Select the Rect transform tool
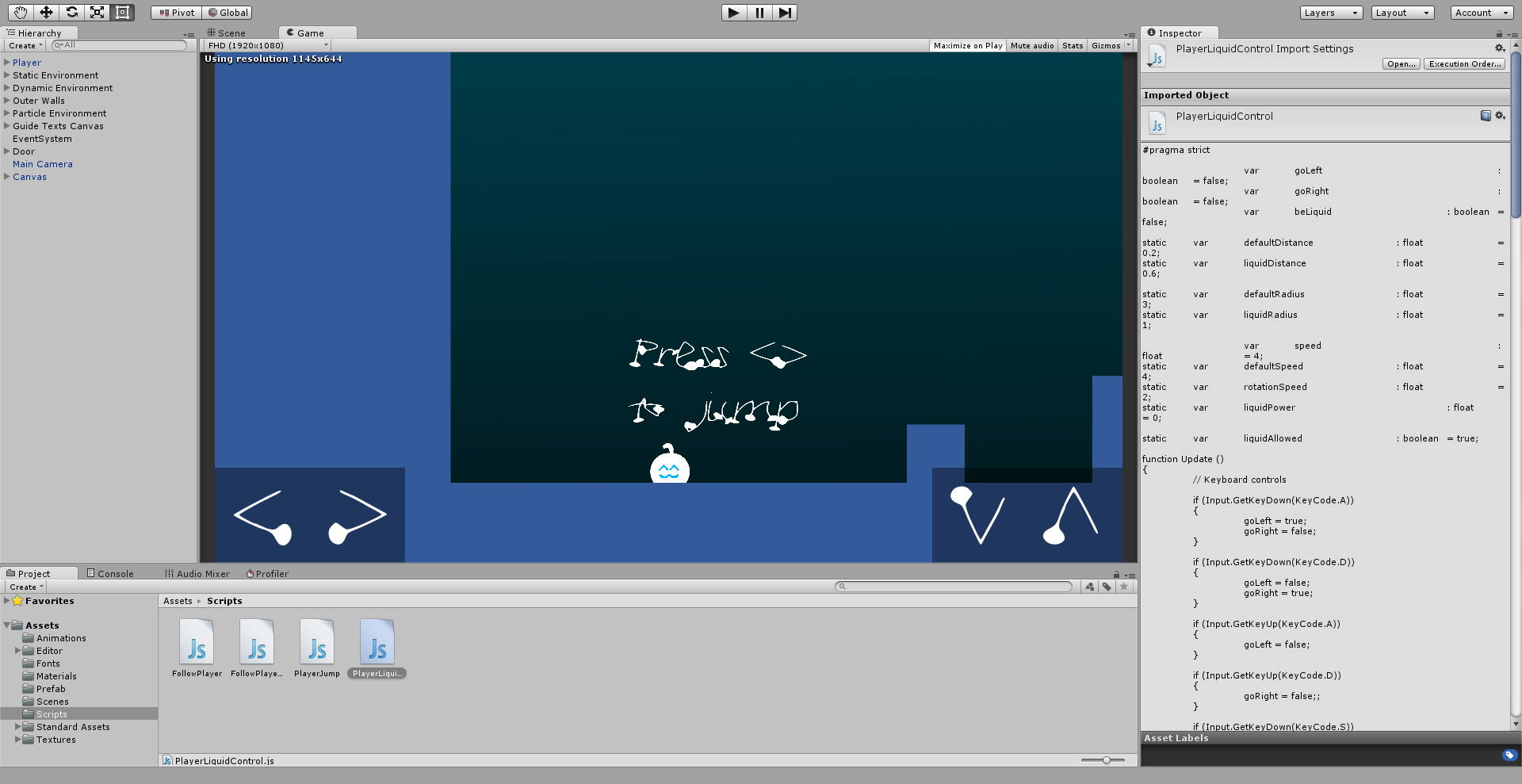This screenshot has height=784, width=1522. pyautogui.click(x=122, y=12)
